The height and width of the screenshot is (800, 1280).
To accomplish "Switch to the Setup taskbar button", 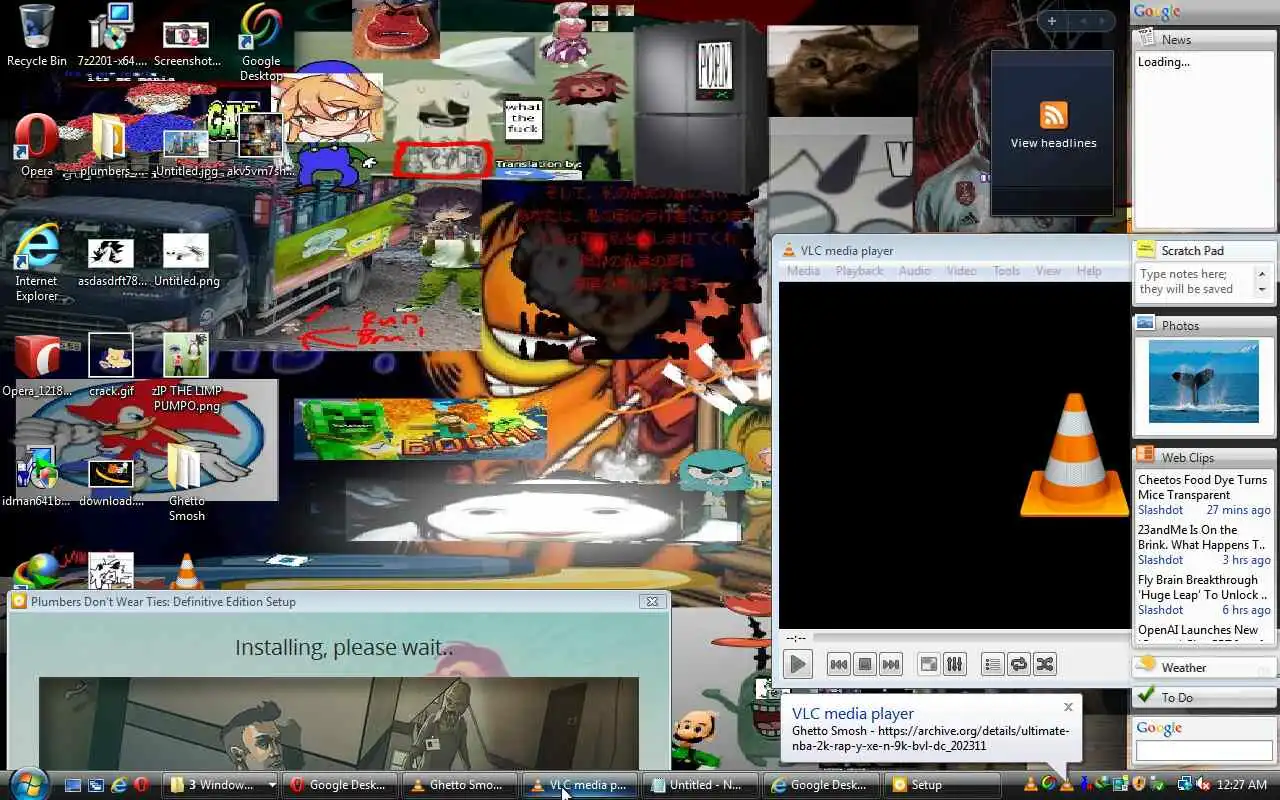I will click(x=942, y=785).
